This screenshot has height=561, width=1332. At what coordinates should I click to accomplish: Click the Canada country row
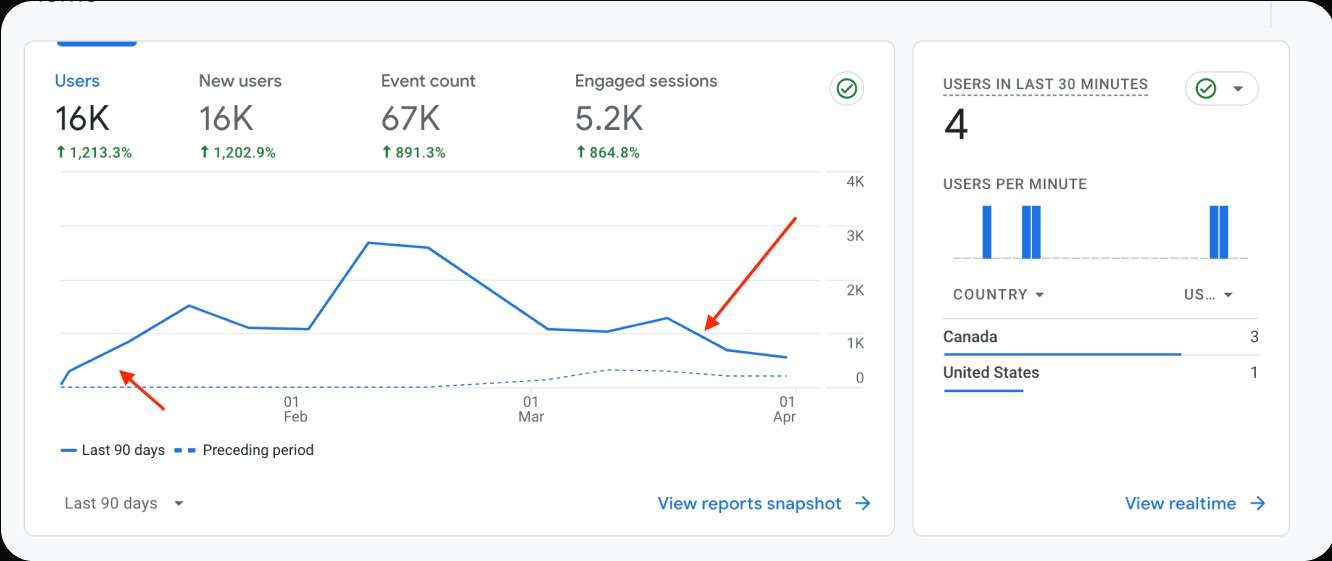pos(1100,337)
